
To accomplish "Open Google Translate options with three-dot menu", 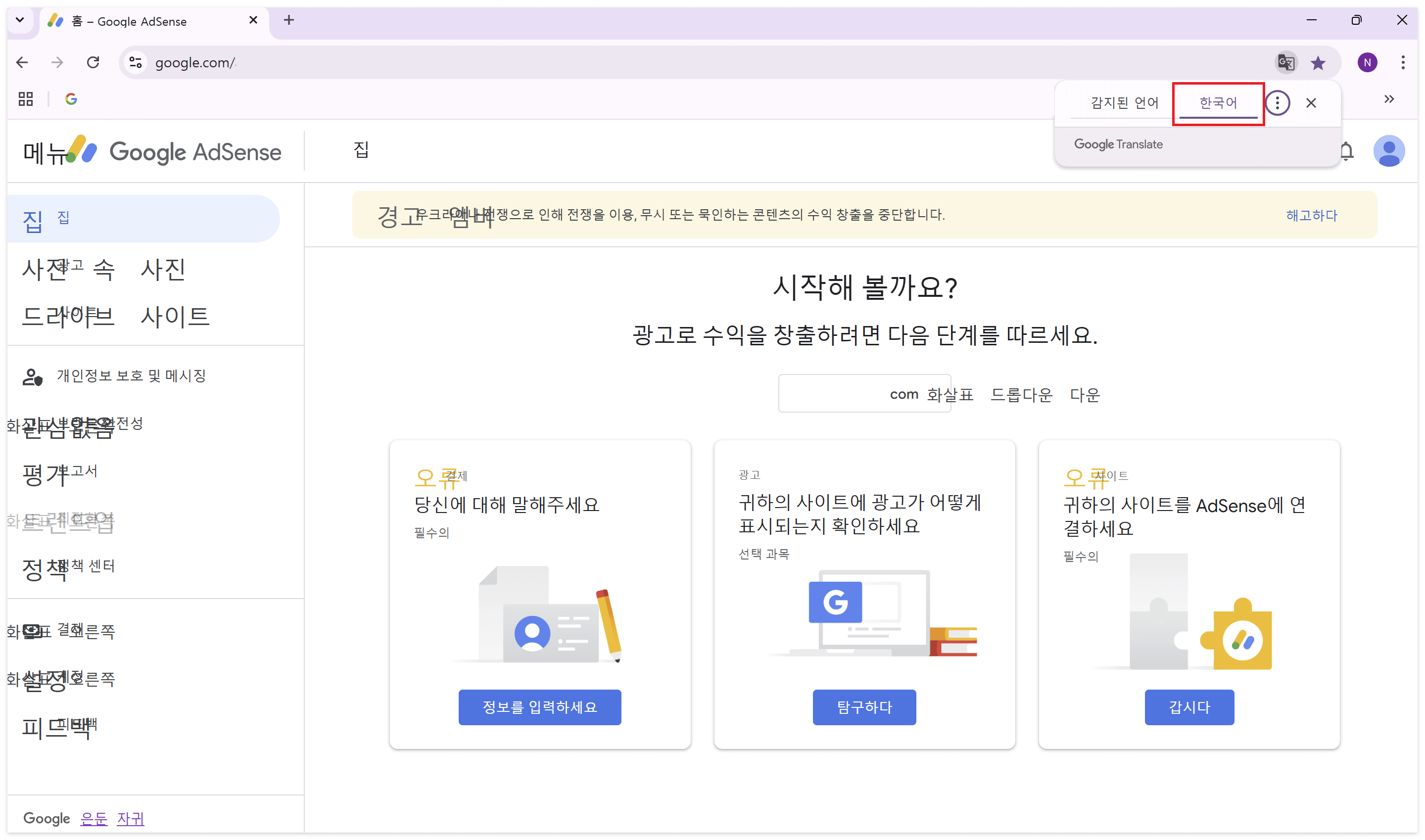I will pos(1278,102).
